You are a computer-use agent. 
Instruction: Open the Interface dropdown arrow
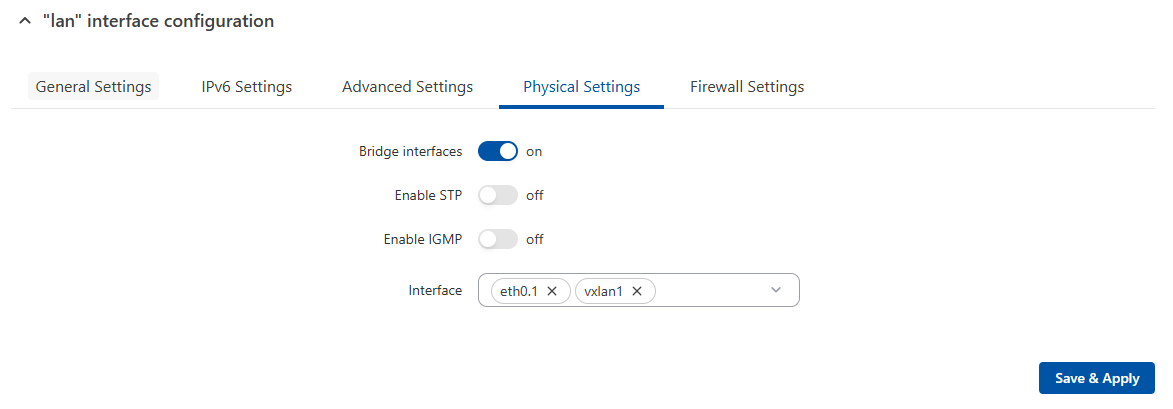(x=776, y=290)
